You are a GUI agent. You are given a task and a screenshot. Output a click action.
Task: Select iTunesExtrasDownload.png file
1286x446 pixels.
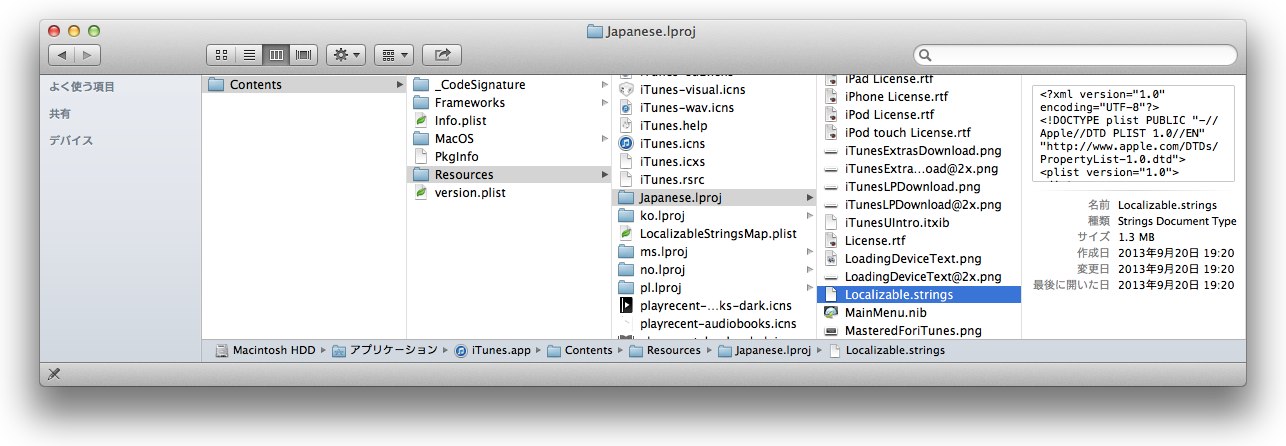(x=919, y=151)
